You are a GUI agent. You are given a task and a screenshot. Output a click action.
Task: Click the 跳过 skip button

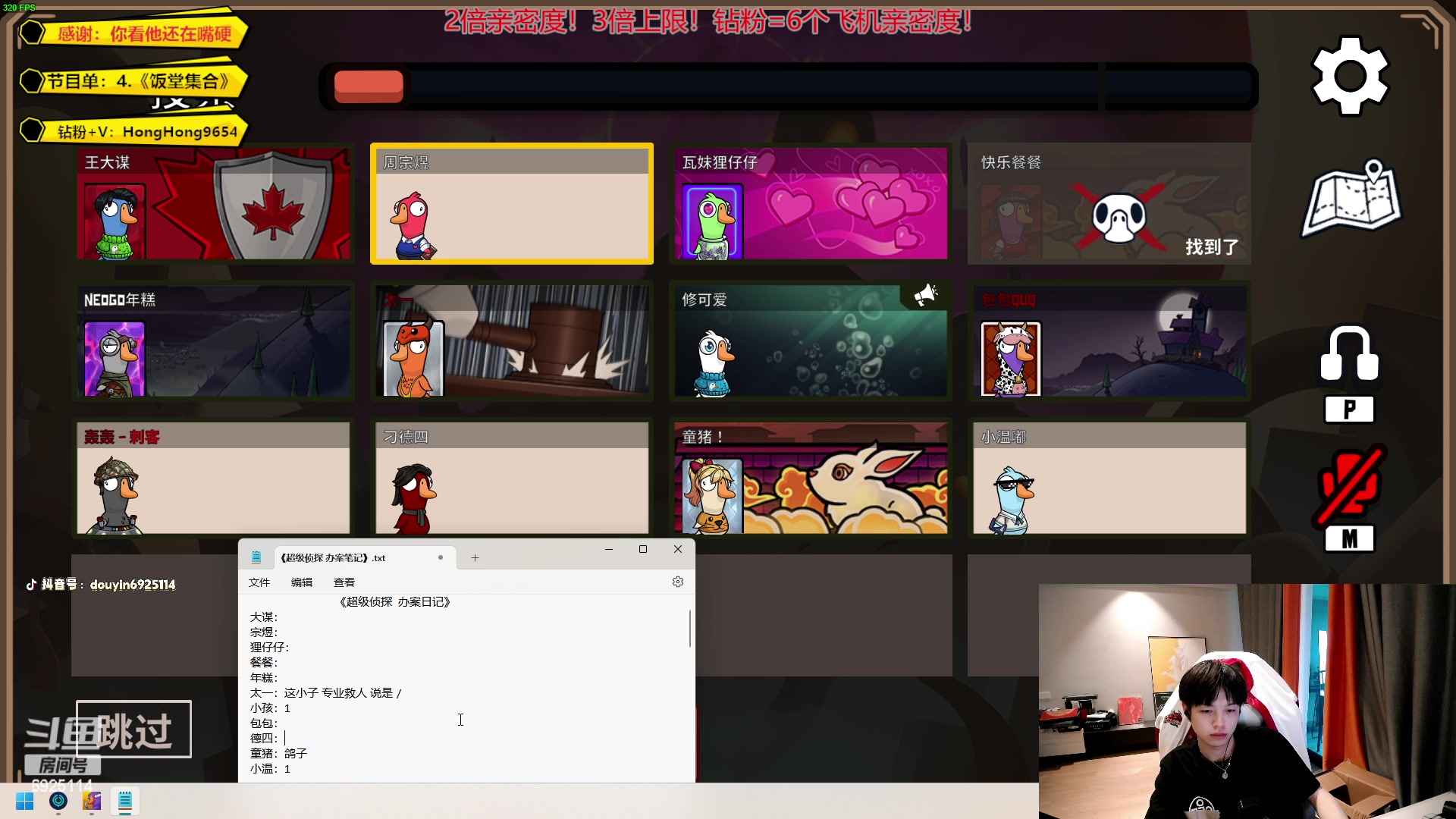click(x=133, y=730)
